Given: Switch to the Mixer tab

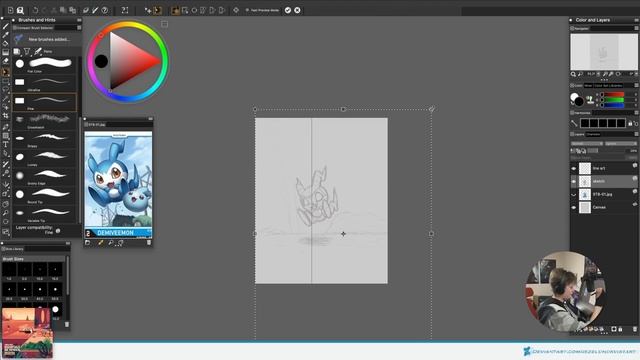Looking at the screenshot, I should [x=588, y=85].
